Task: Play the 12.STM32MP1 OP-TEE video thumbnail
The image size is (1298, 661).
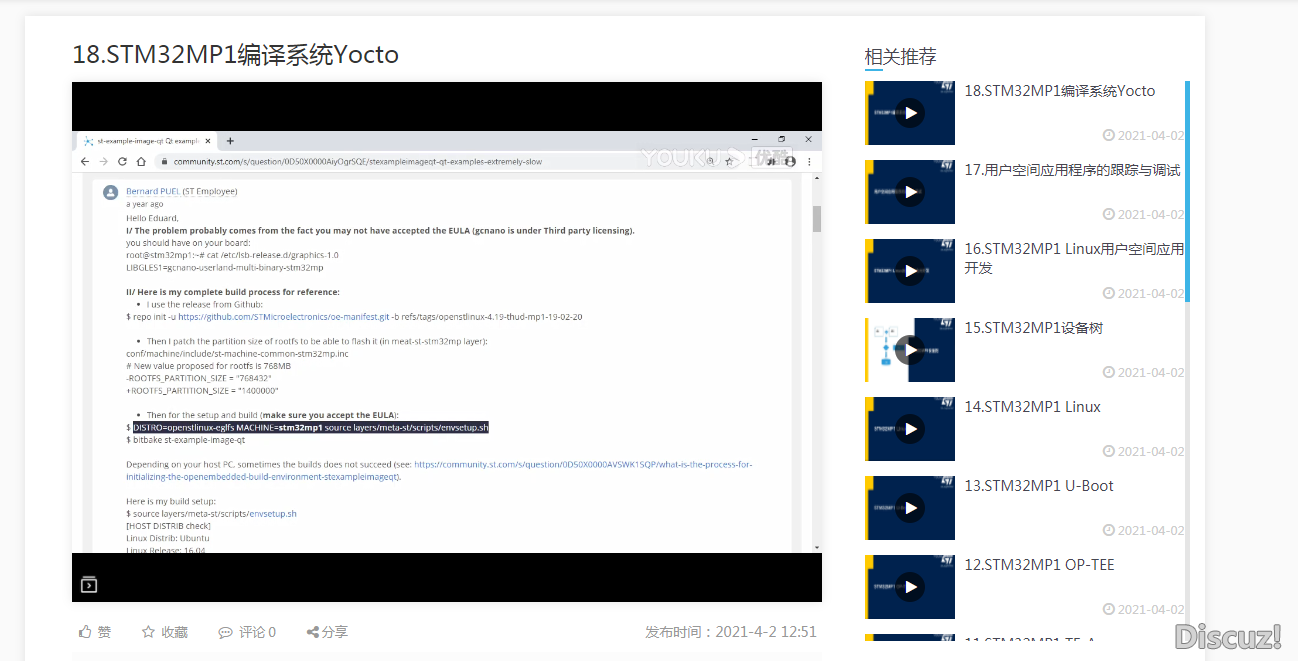Action: click(x=909, y=587)
